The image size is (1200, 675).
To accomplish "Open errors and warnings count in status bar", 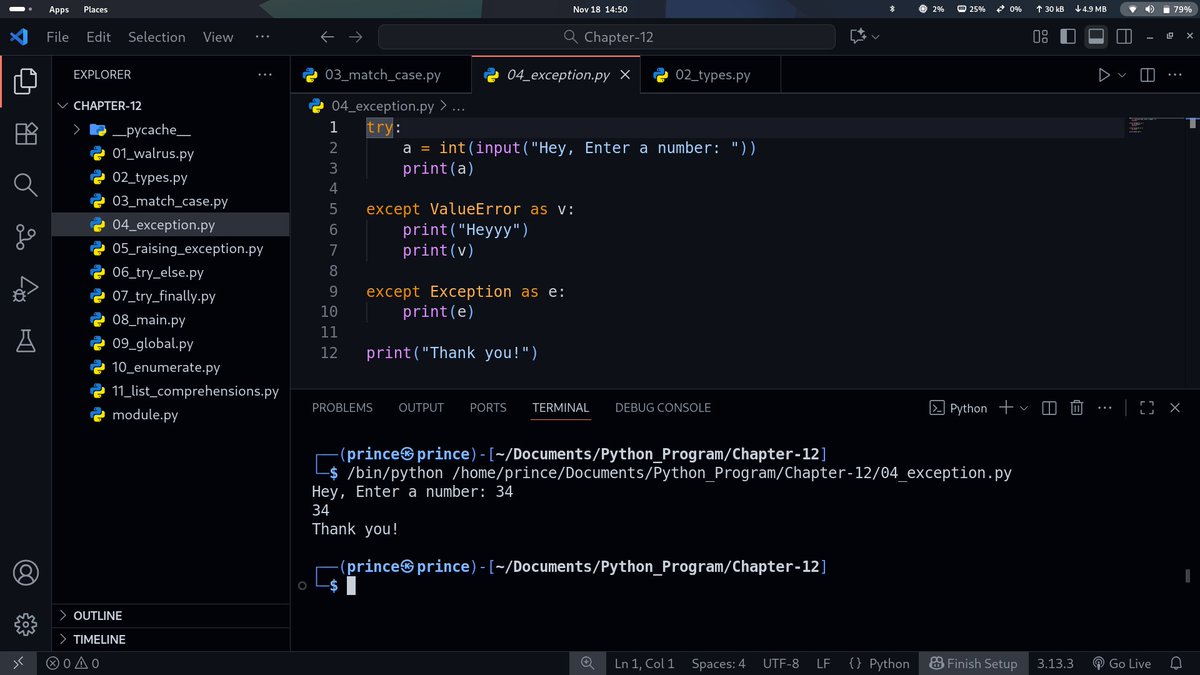I will coord(73,663).
